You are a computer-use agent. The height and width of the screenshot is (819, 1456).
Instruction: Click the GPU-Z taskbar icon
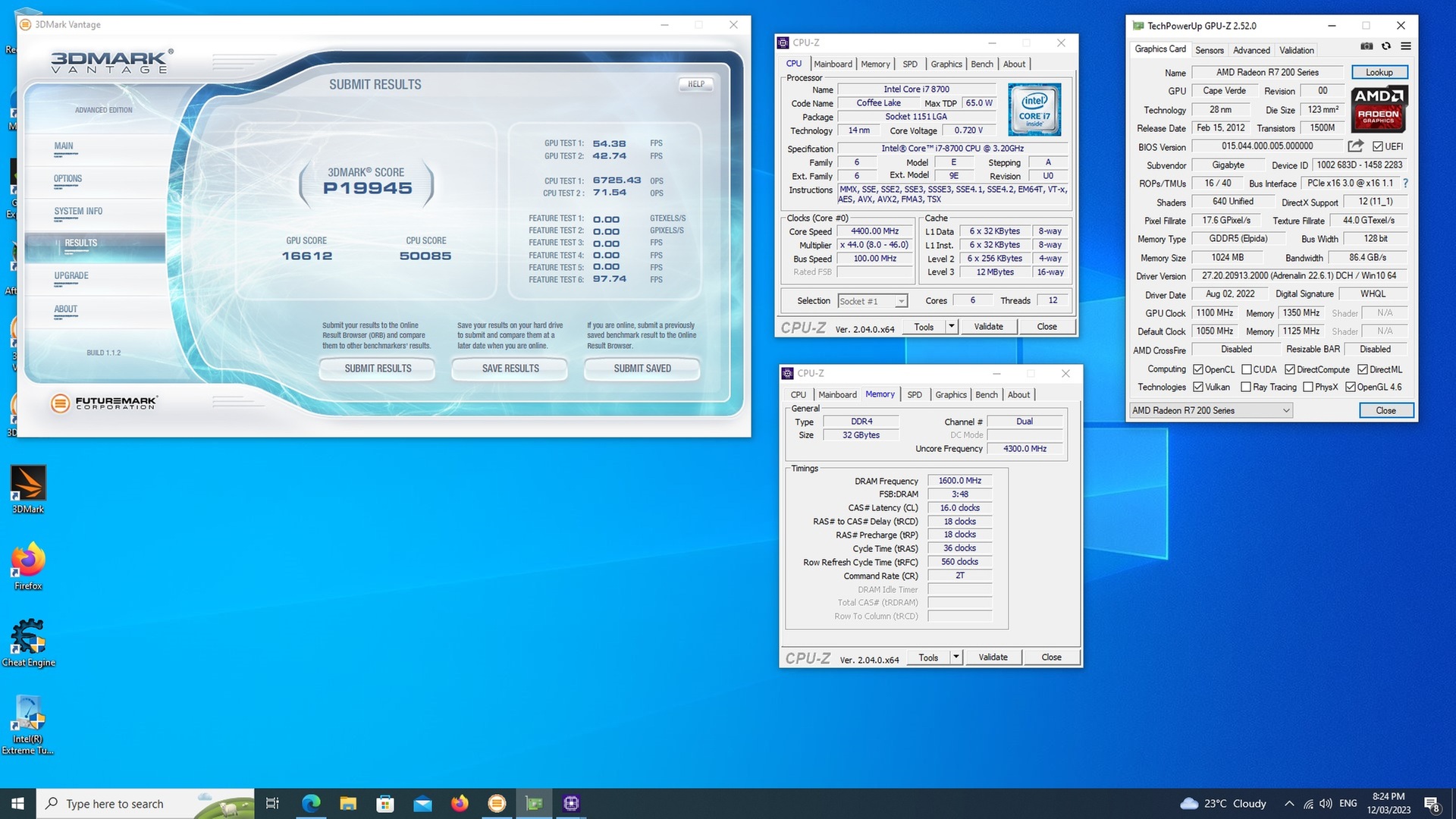click(x=534, y=804)
